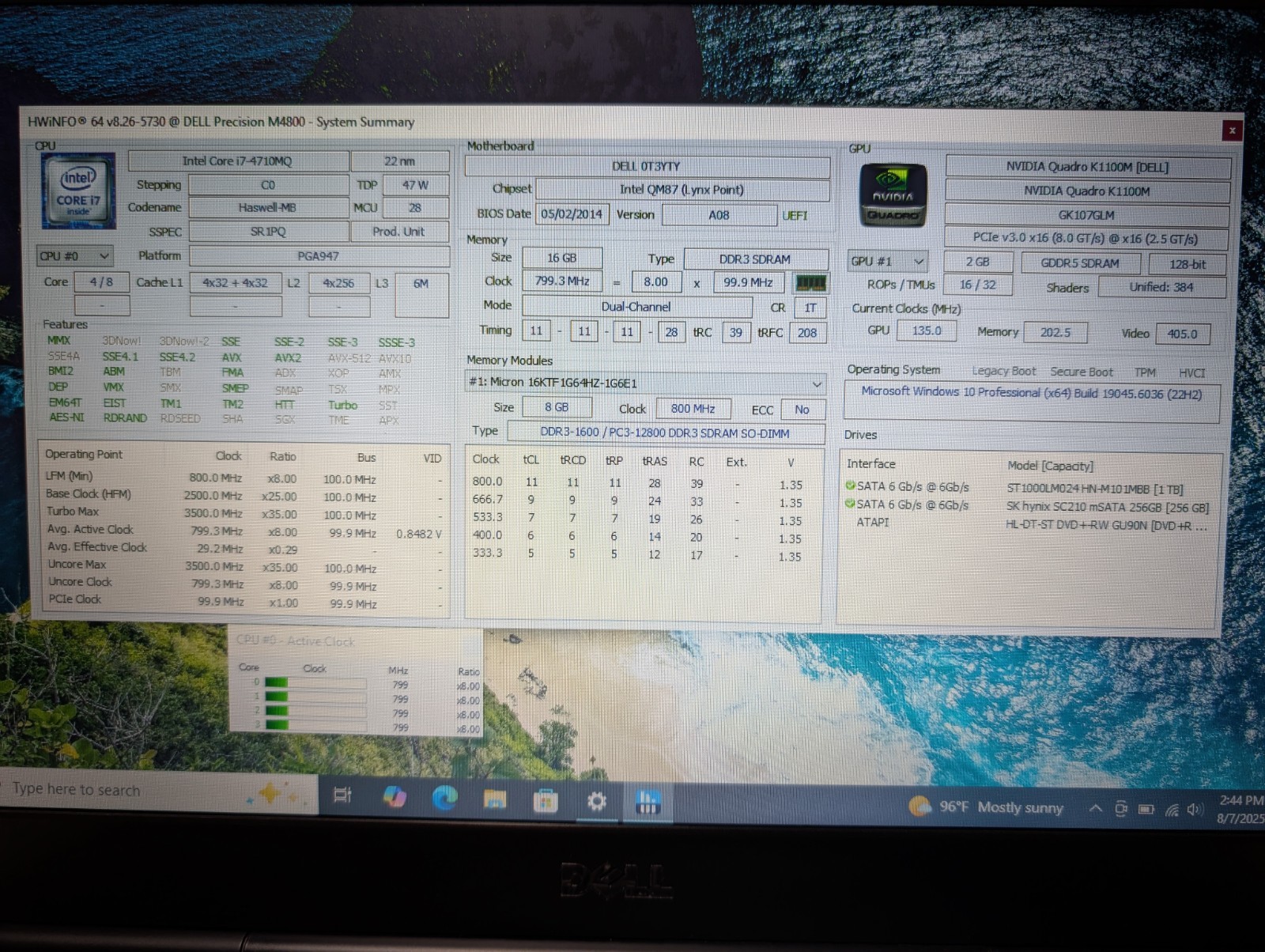
Task: Click the Microsoft Windows 10 Professional OS text
Action: [1031, 393]
